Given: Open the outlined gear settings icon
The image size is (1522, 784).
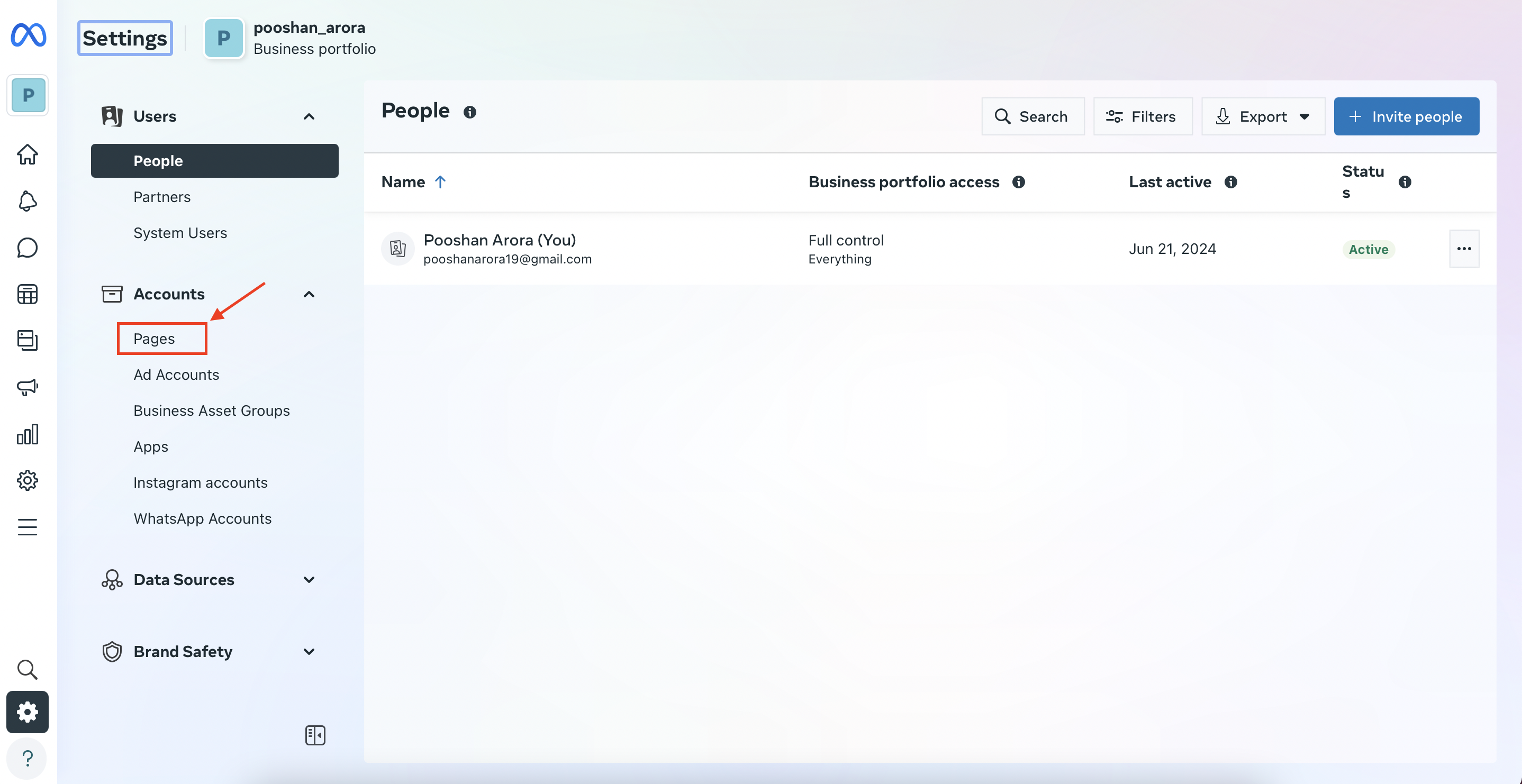Looking at the screenshot, I should (x=27, y=480).
